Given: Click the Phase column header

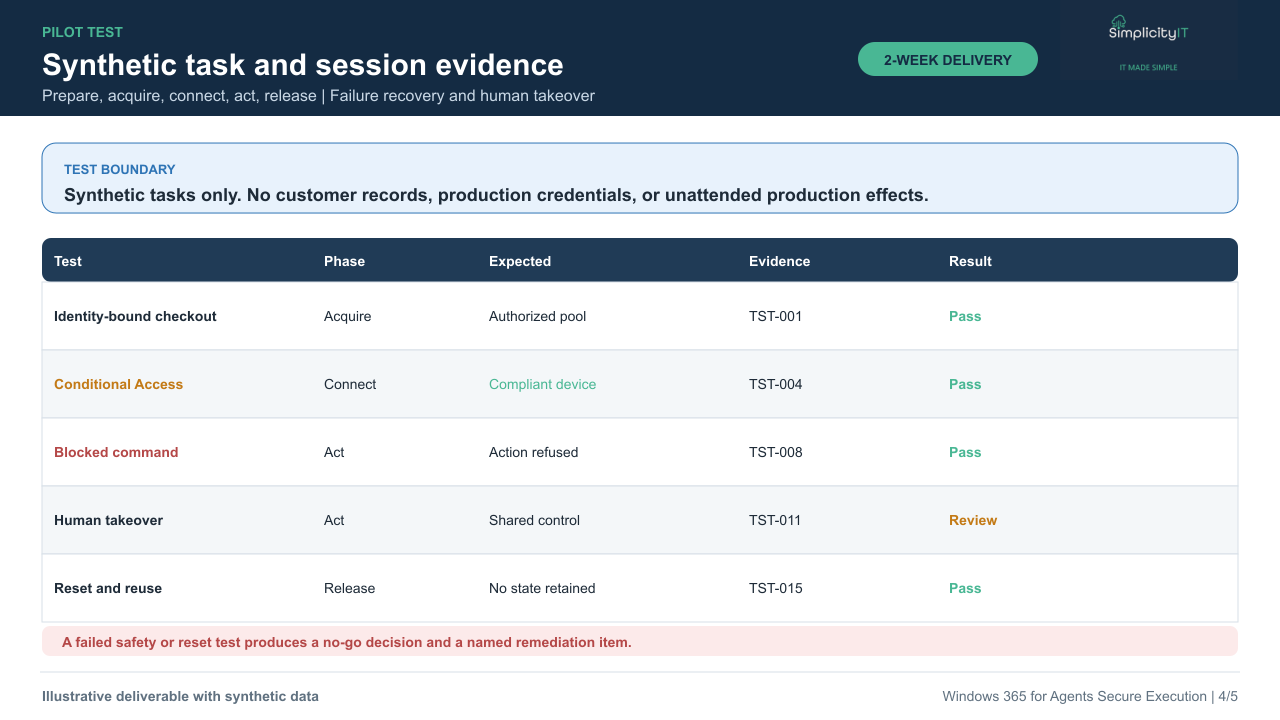Looking at the screenshot, I should click(344, 261).
